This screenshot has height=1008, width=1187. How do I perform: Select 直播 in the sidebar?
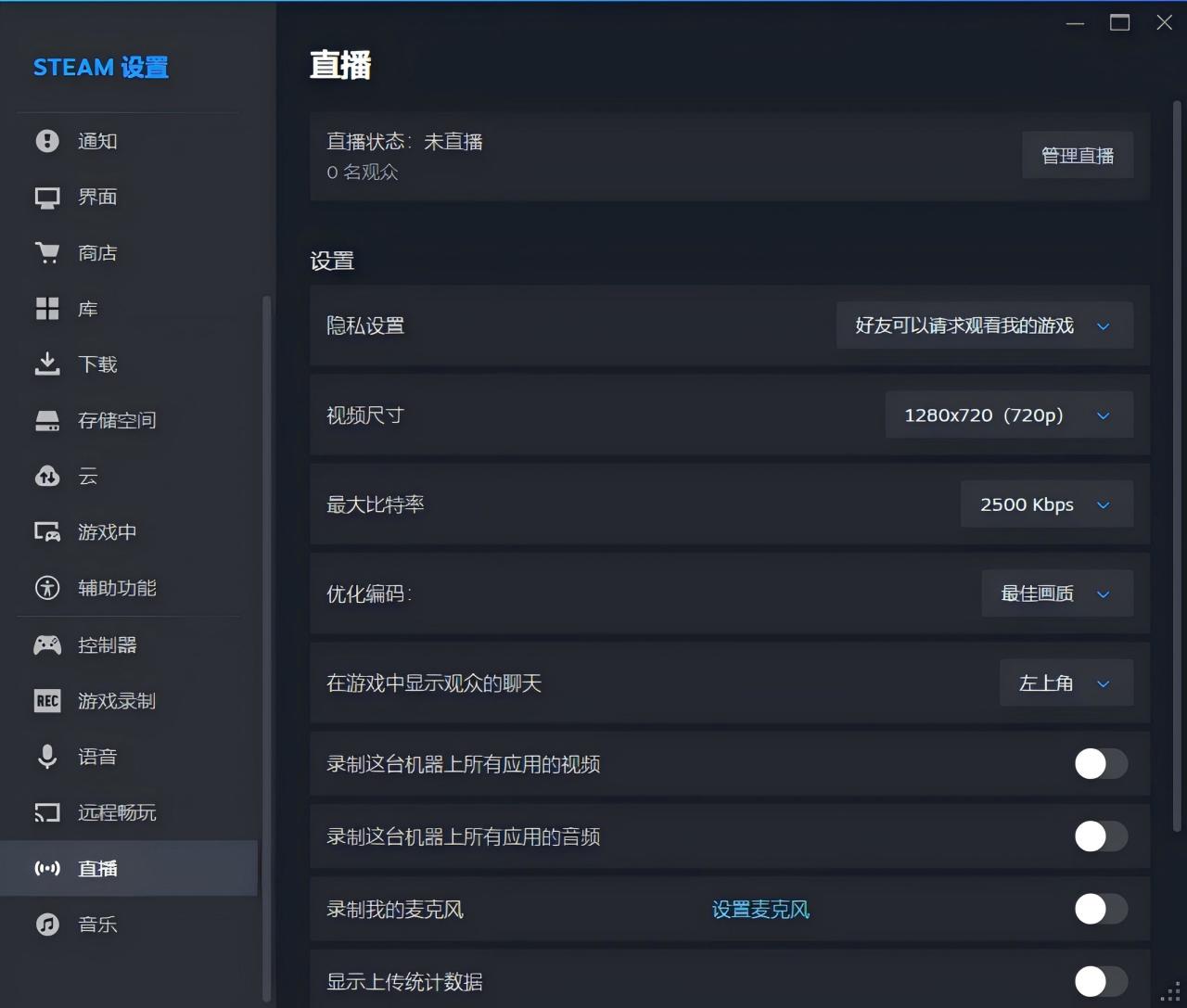[129, 868]
